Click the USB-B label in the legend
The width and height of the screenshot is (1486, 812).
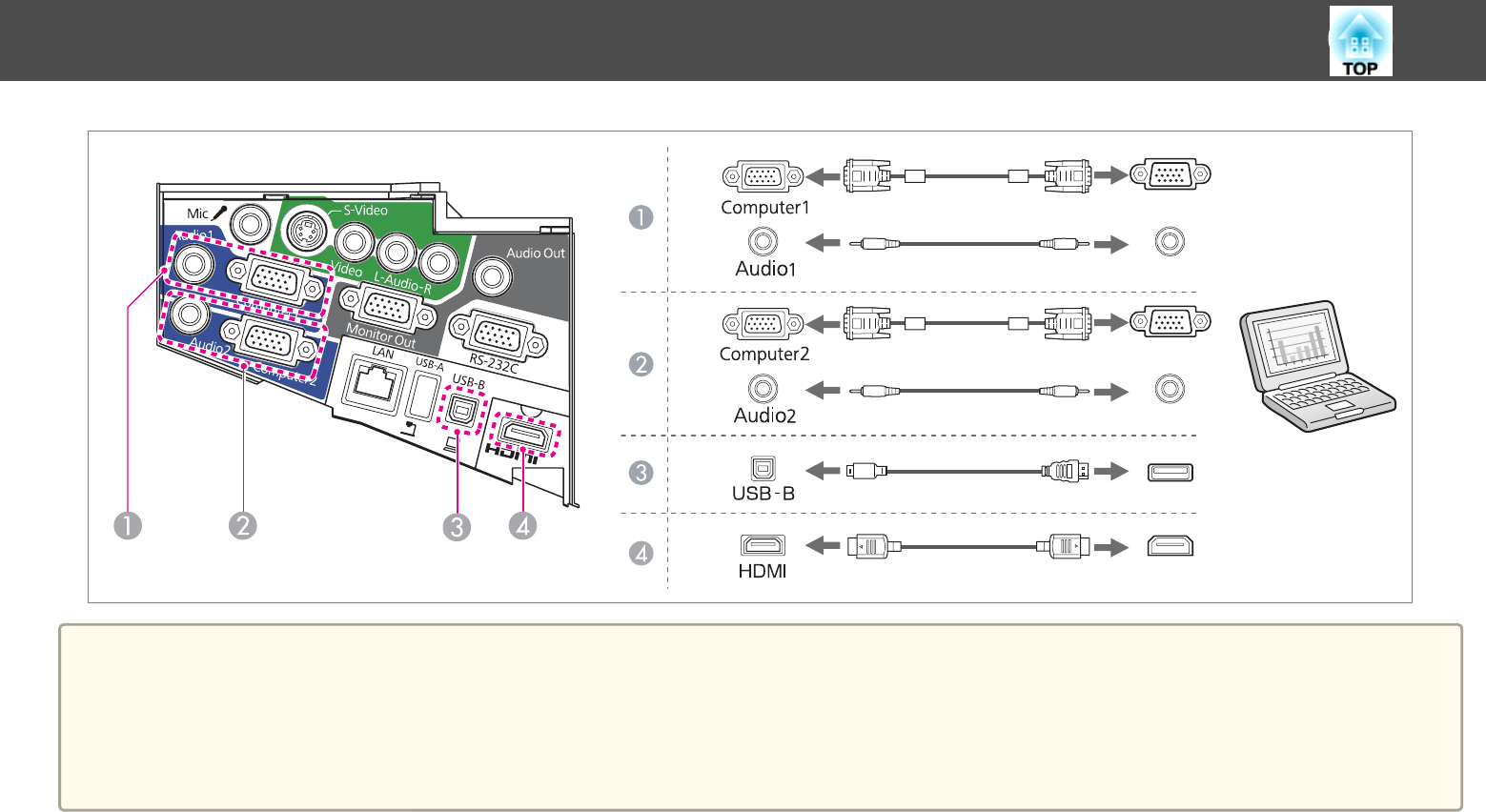[x=763, y=494]
